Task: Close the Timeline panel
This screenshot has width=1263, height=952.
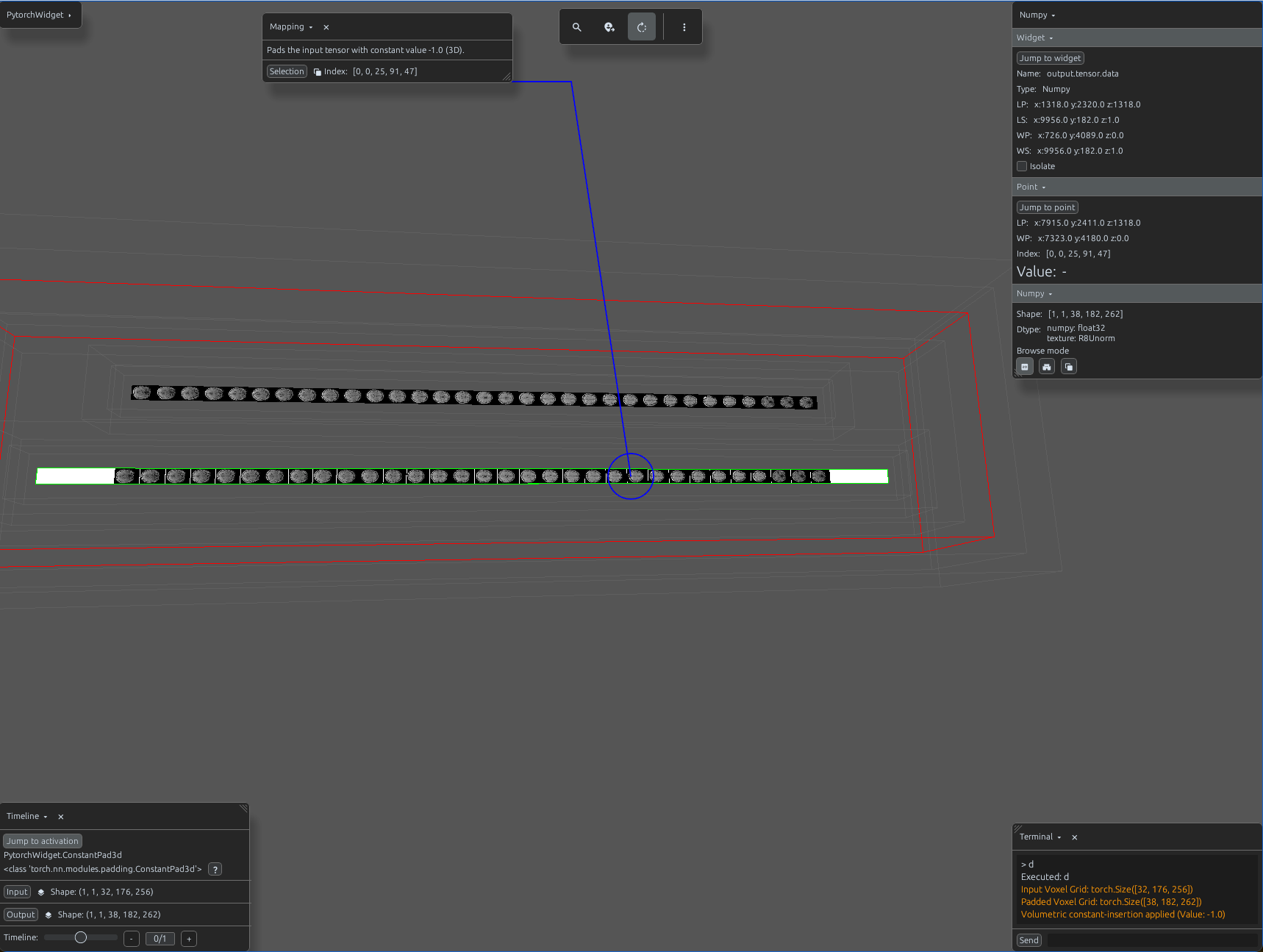Action: [61, 817]
